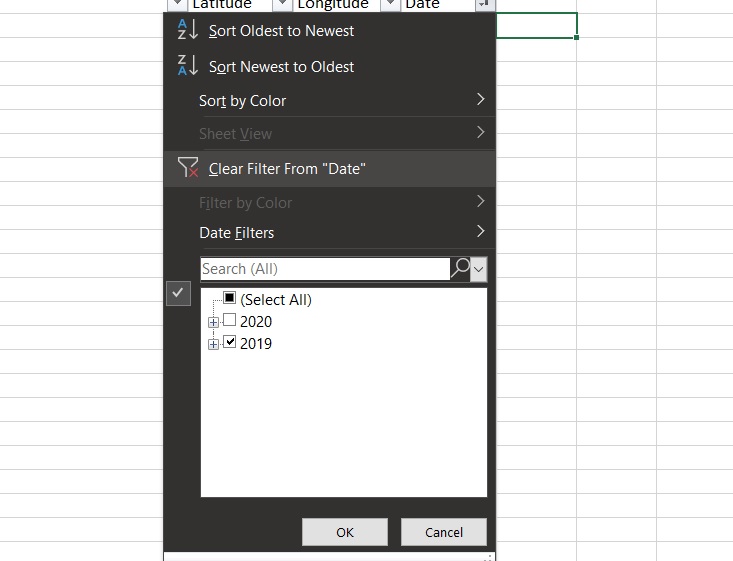Click into the Search (All) field

pyautogui.click(x=324, y=269)
